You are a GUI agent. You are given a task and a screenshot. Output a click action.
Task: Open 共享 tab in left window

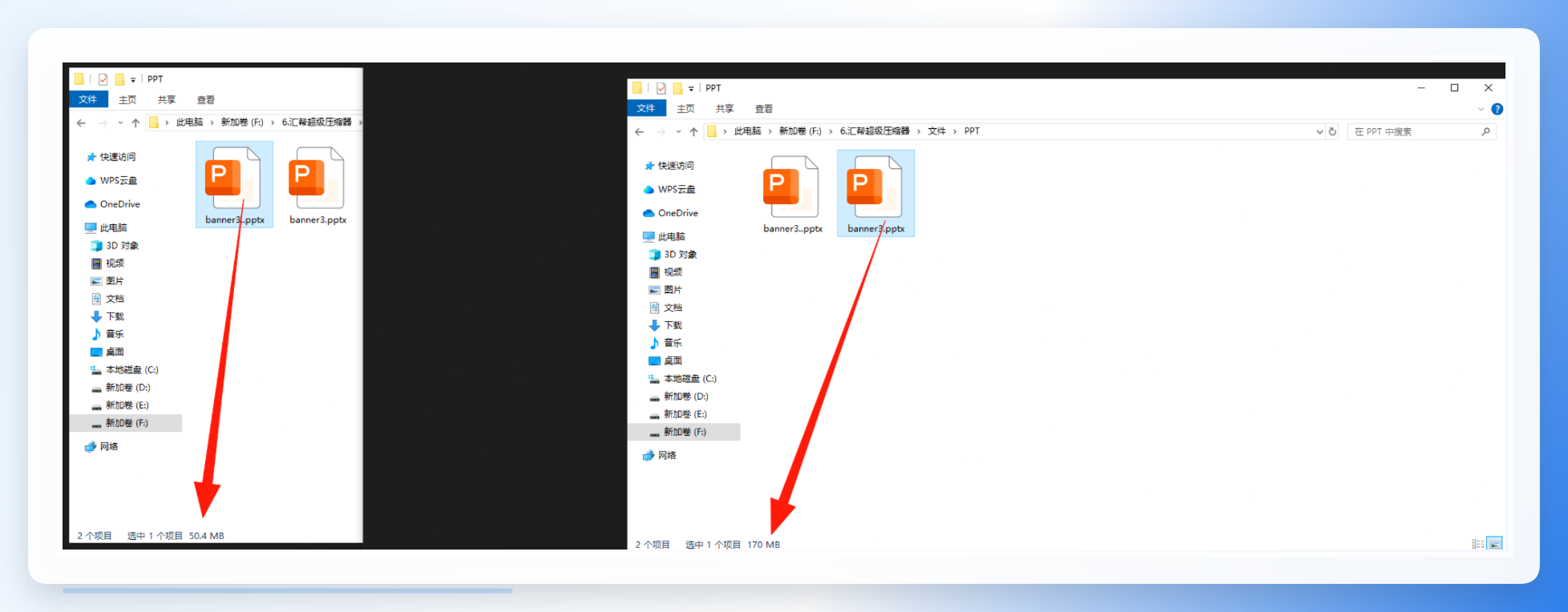[167, 99]
